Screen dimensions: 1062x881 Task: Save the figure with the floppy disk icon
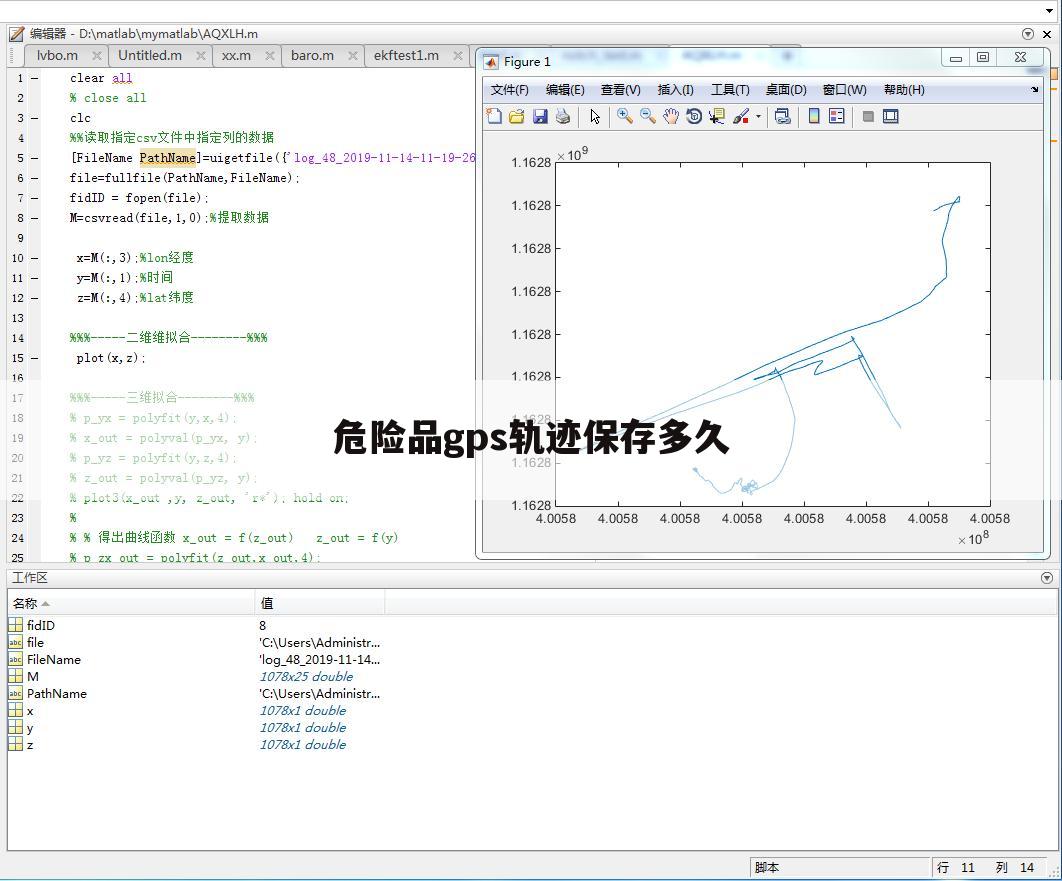click(540, 116)
